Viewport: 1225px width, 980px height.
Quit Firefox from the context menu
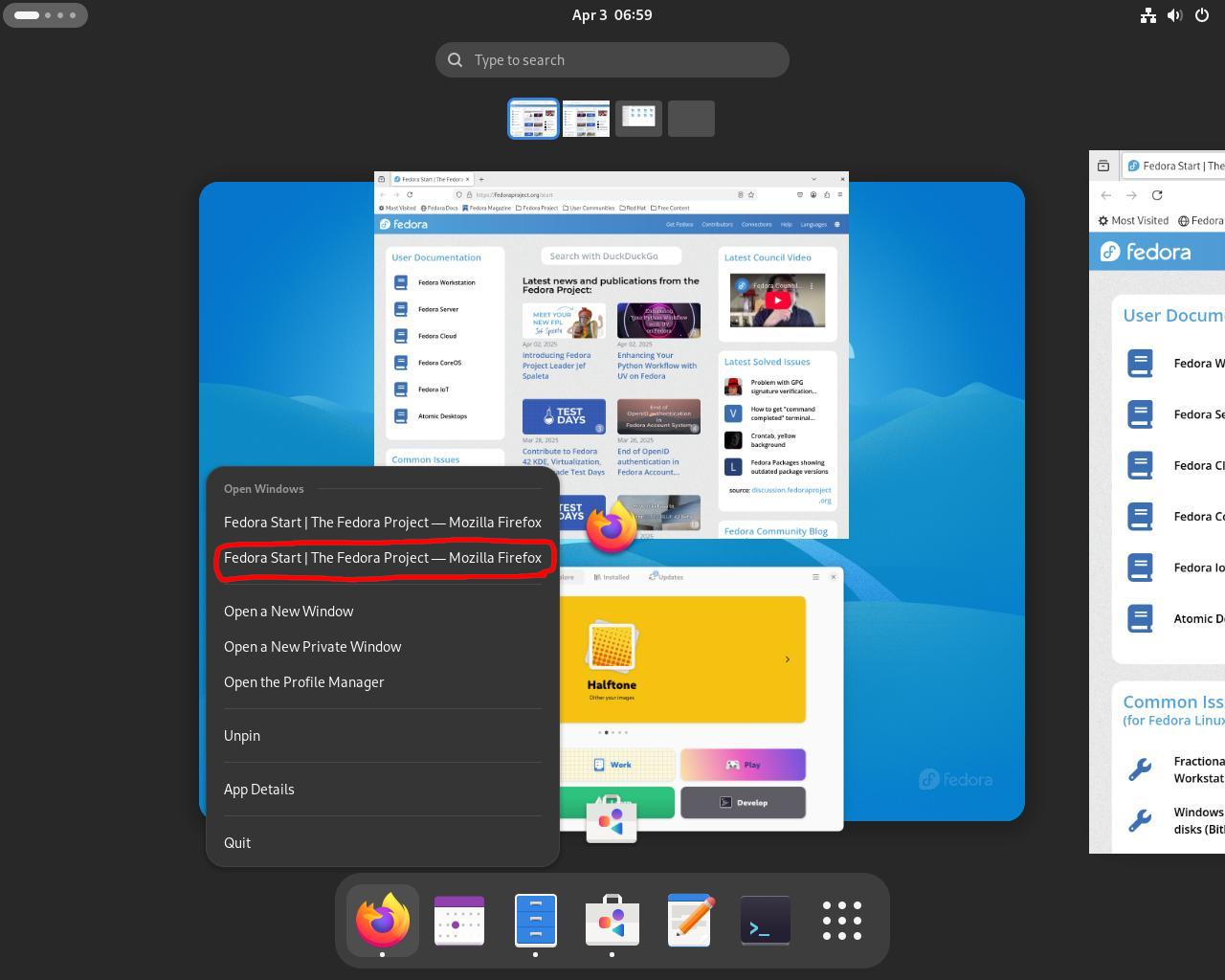point(383,843)
